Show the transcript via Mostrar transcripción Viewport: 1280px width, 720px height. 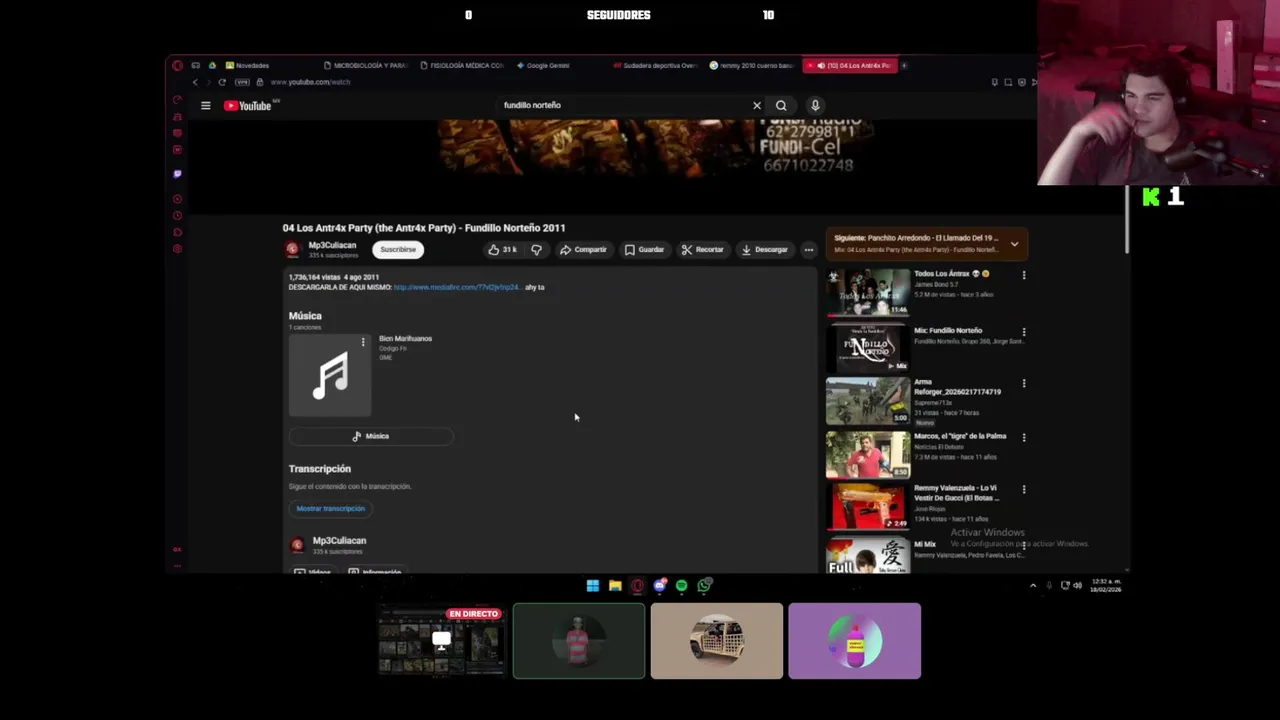331,508
